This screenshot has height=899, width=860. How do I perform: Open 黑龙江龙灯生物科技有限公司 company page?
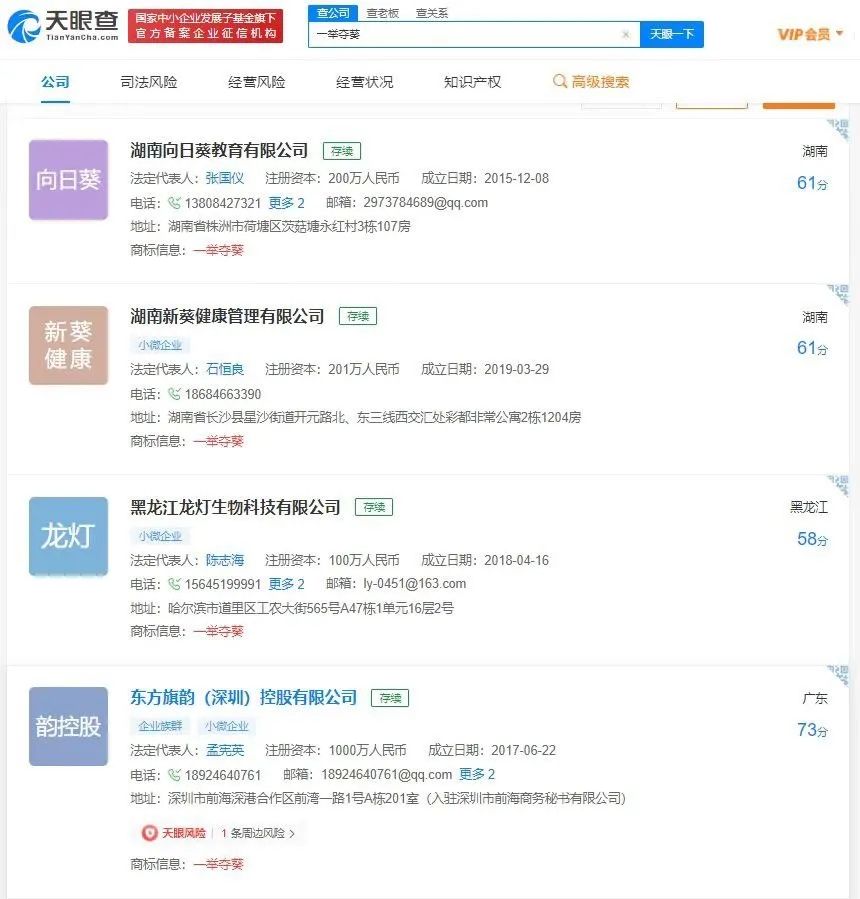click(x=235, y=507)
